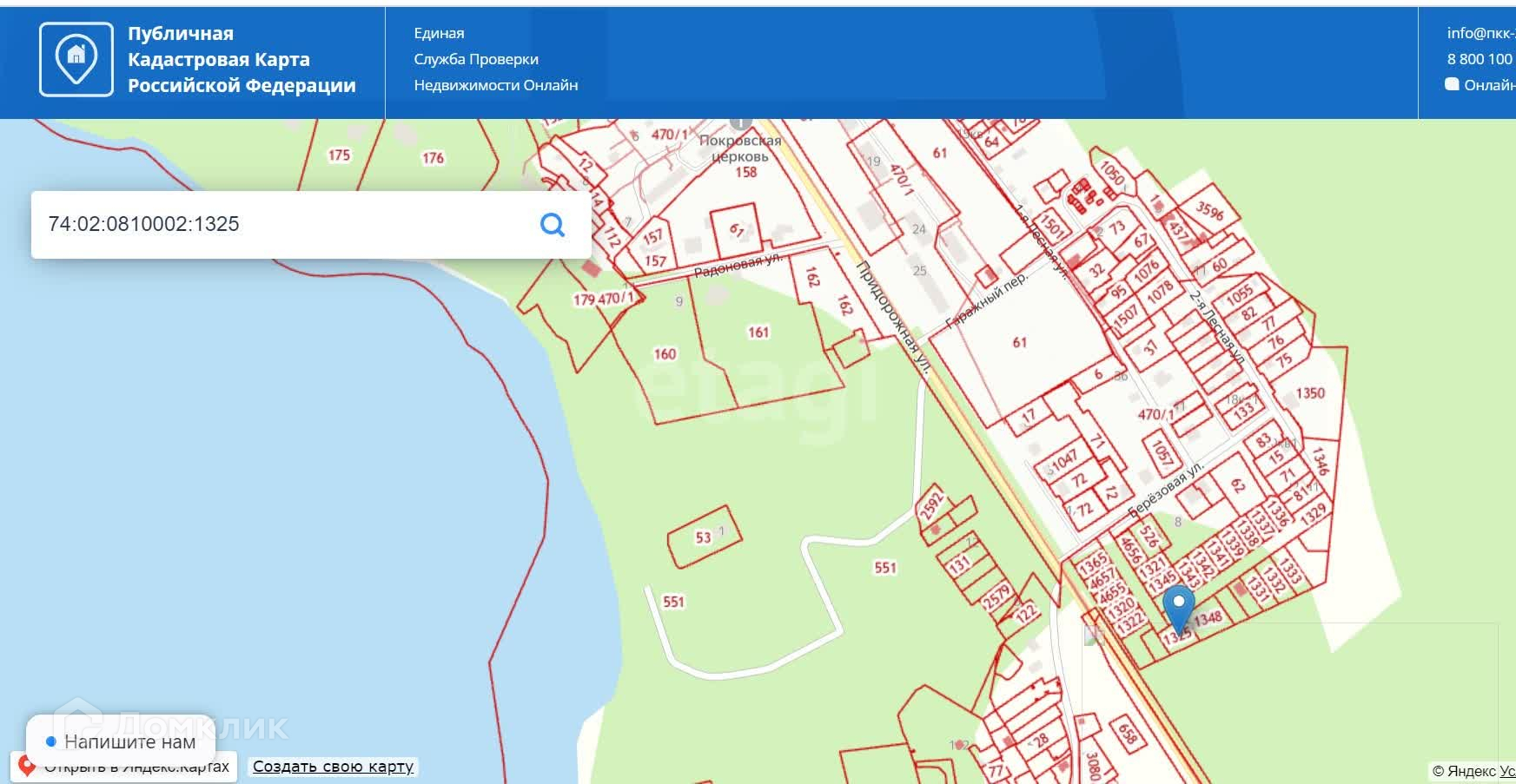Click Единая Служба Проверки Недвижимости text
Viewport: 1516px width, 784px height.
click(495, 59)
